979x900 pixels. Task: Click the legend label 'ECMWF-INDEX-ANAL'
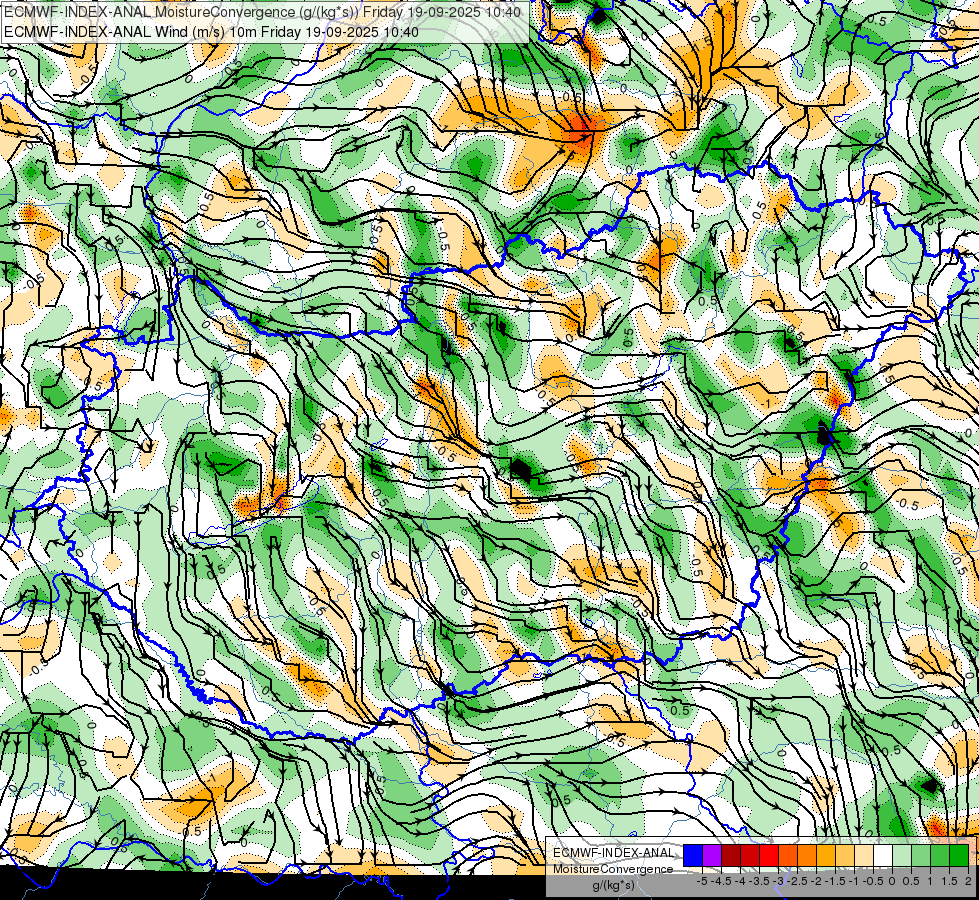point(613,853)
